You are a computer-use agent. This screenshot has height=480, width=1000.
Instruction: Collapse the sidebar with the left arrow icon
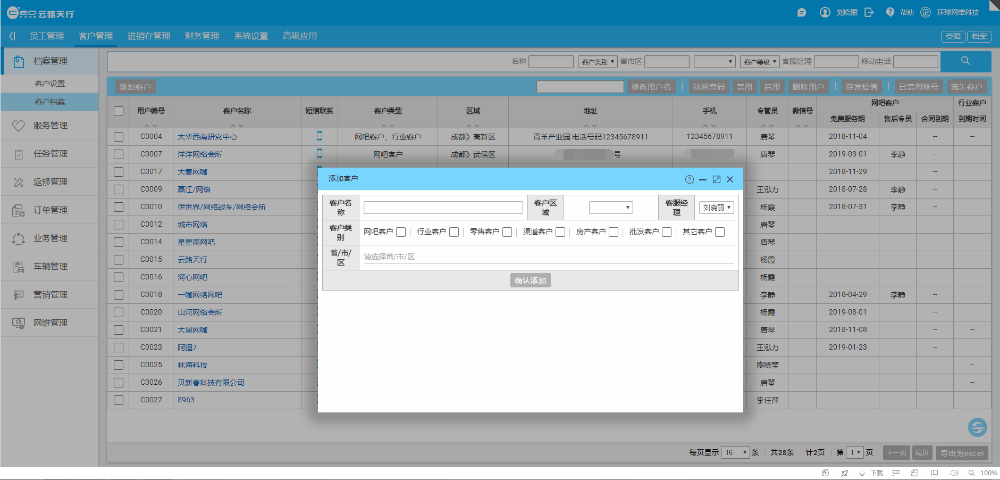click(12, 36)
